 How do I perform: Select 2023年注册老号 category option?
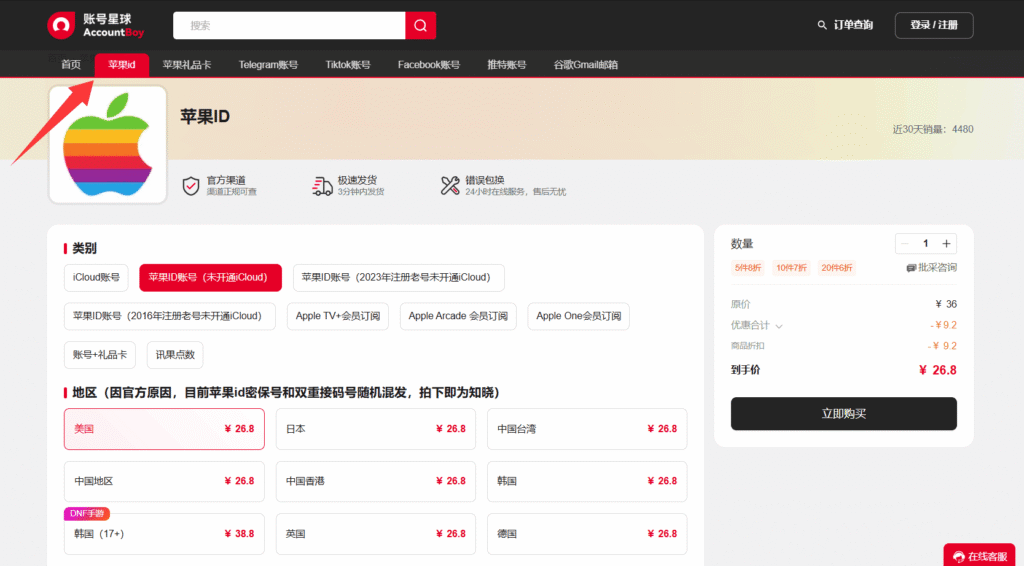398,277
